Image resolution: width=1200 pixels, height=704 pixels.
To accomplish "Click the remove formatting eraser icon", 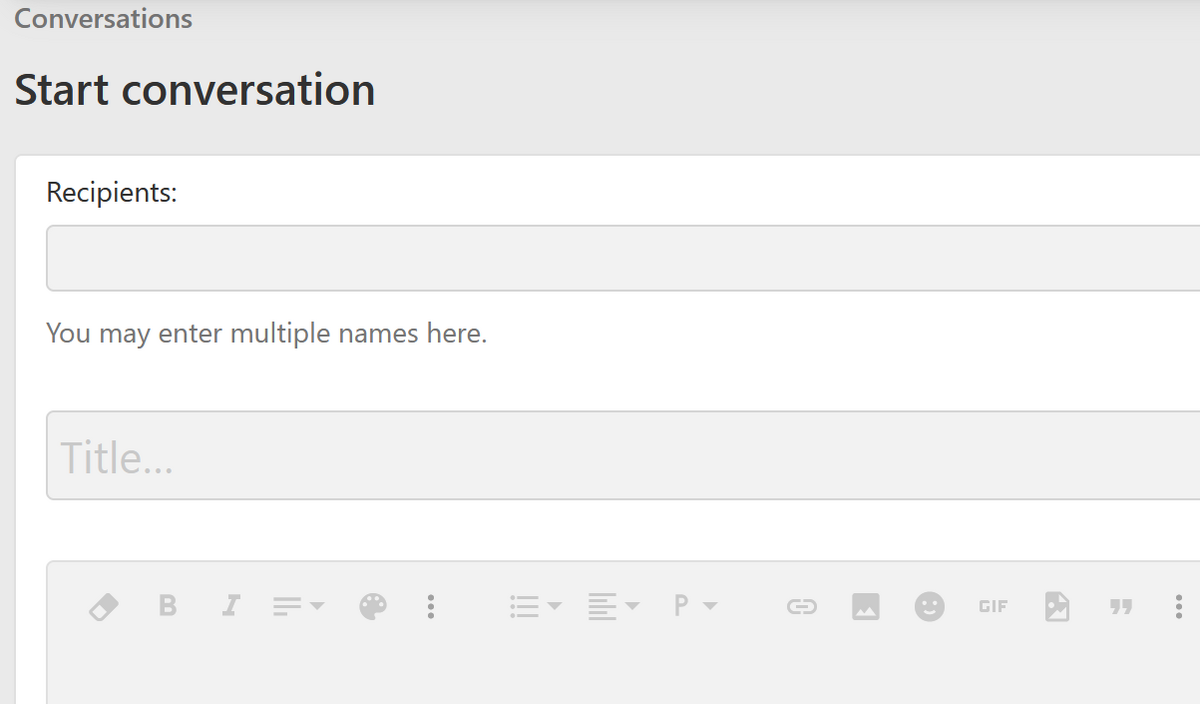I will [x=104, y=606].
